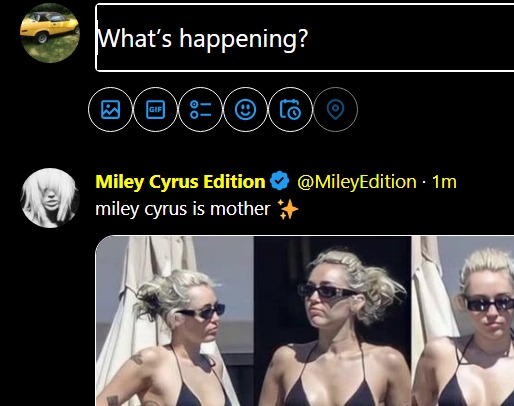
Task: Click the schedule post calendar icon
Action: click(x=290, y=109)
